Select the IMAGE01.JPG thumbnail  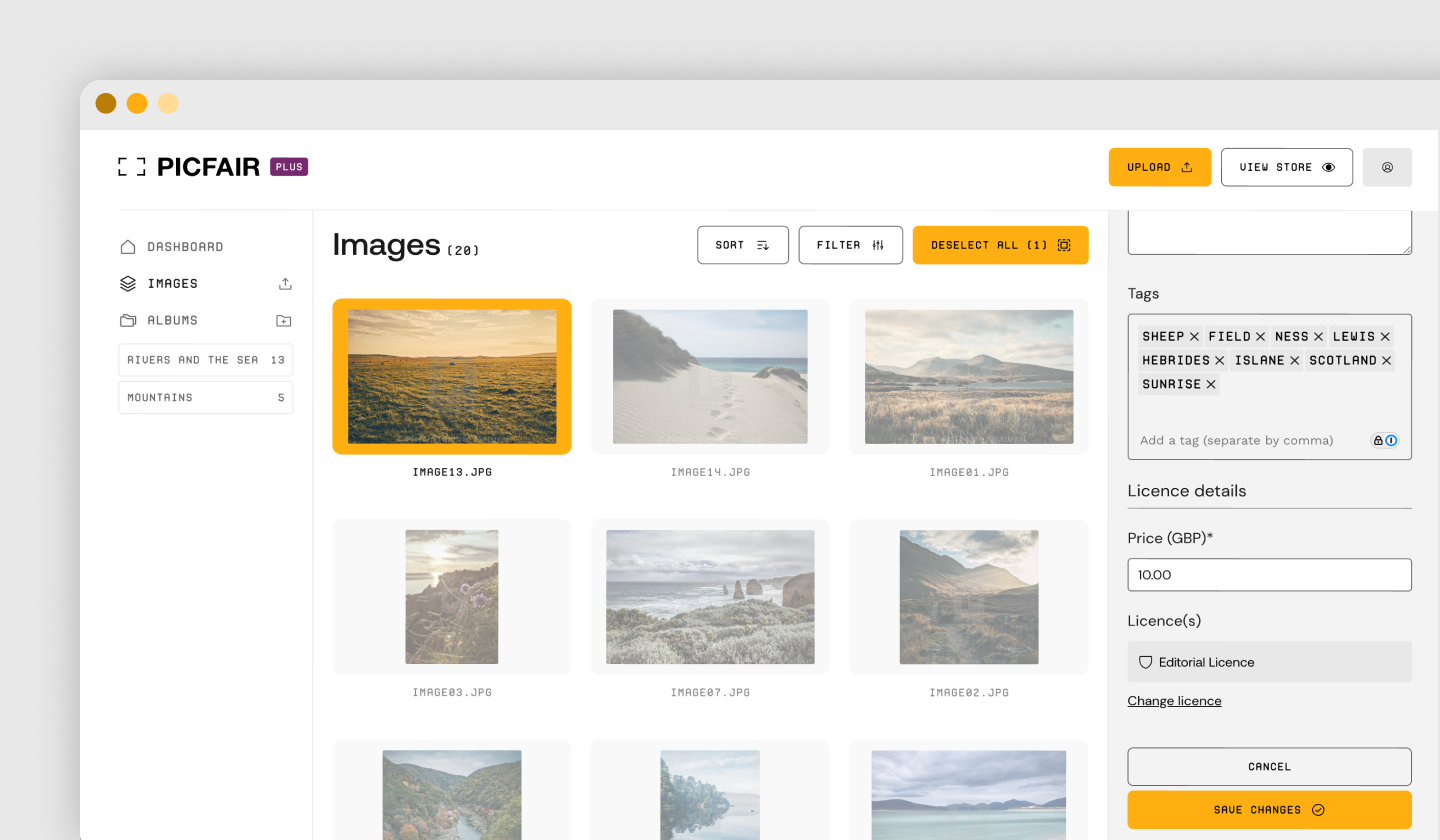point(969,377)
